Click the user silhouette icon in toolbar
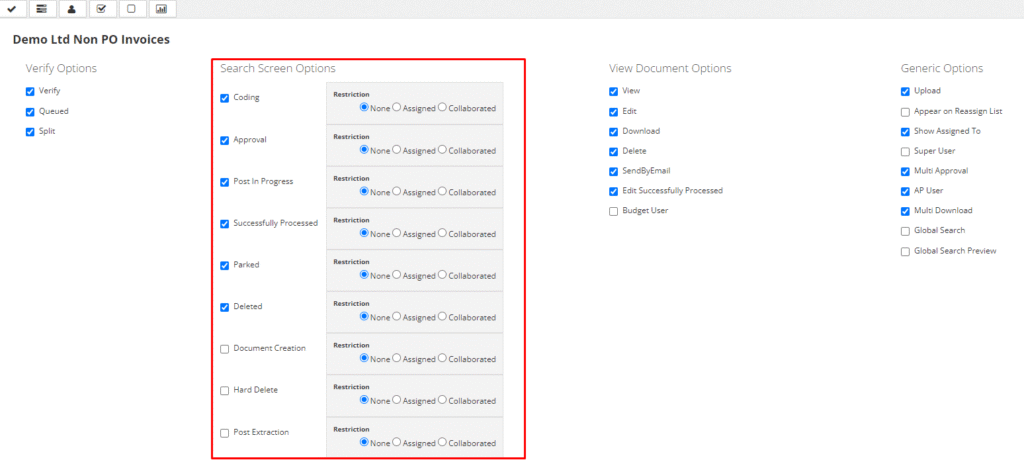Viewport: 1024px width, 460px height. [x=71, y=9]
